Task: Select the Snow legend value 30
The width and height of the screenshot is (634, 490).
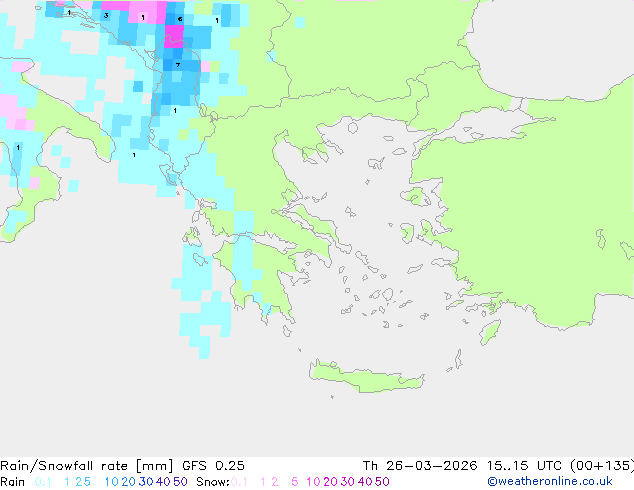Action: 348,482
